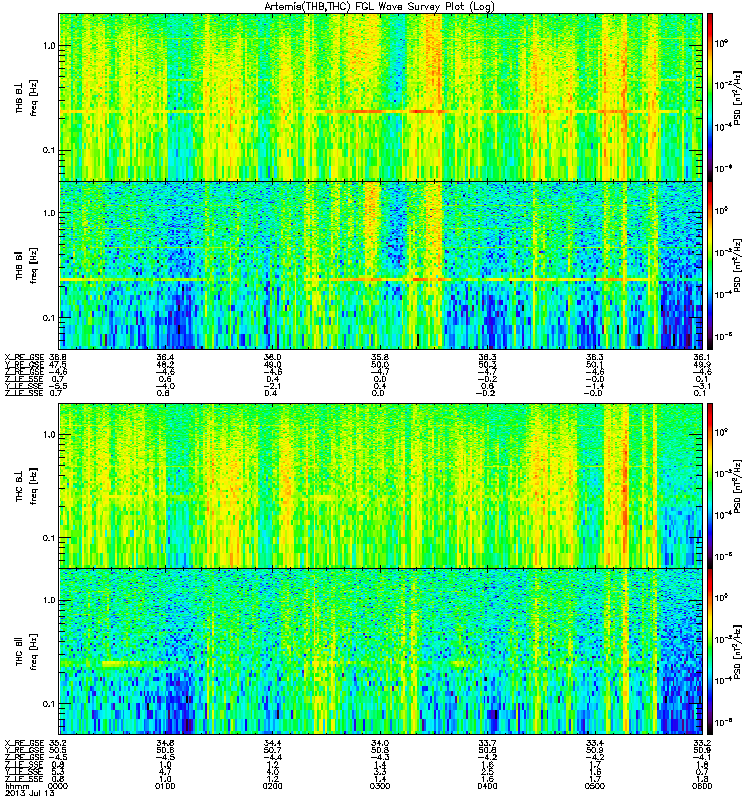Click the color bar beside THC B-parallel panel
The height and width of the screenshot is (800, 750).
(710, 652)
